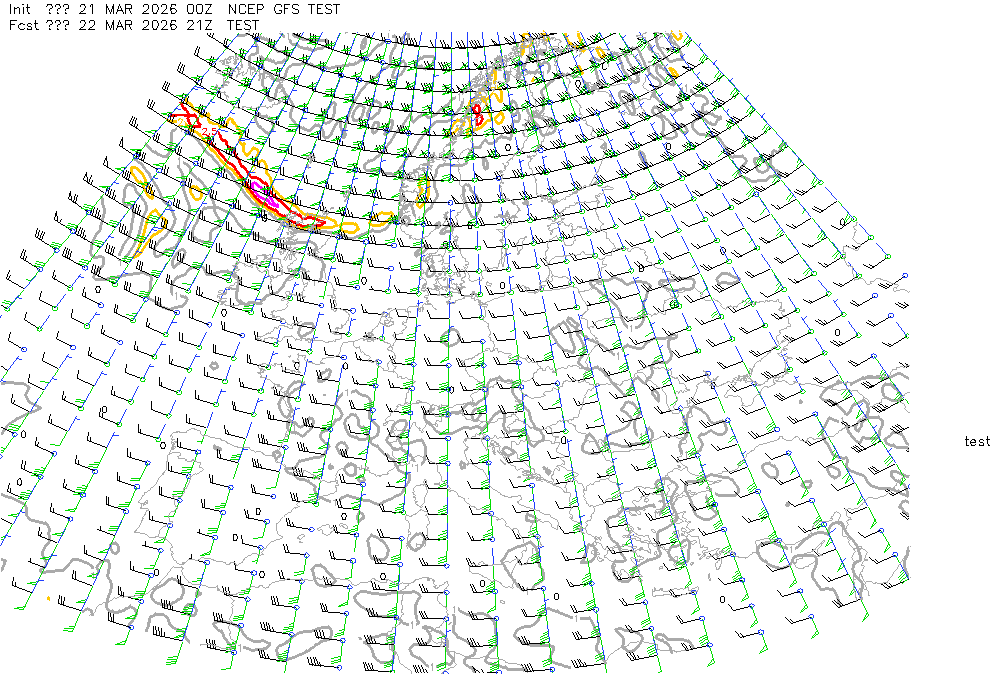This screenshot has height=680, width=1000.
Task: Click the red '2.5' contour label
Action: click(x=210, y=132)
